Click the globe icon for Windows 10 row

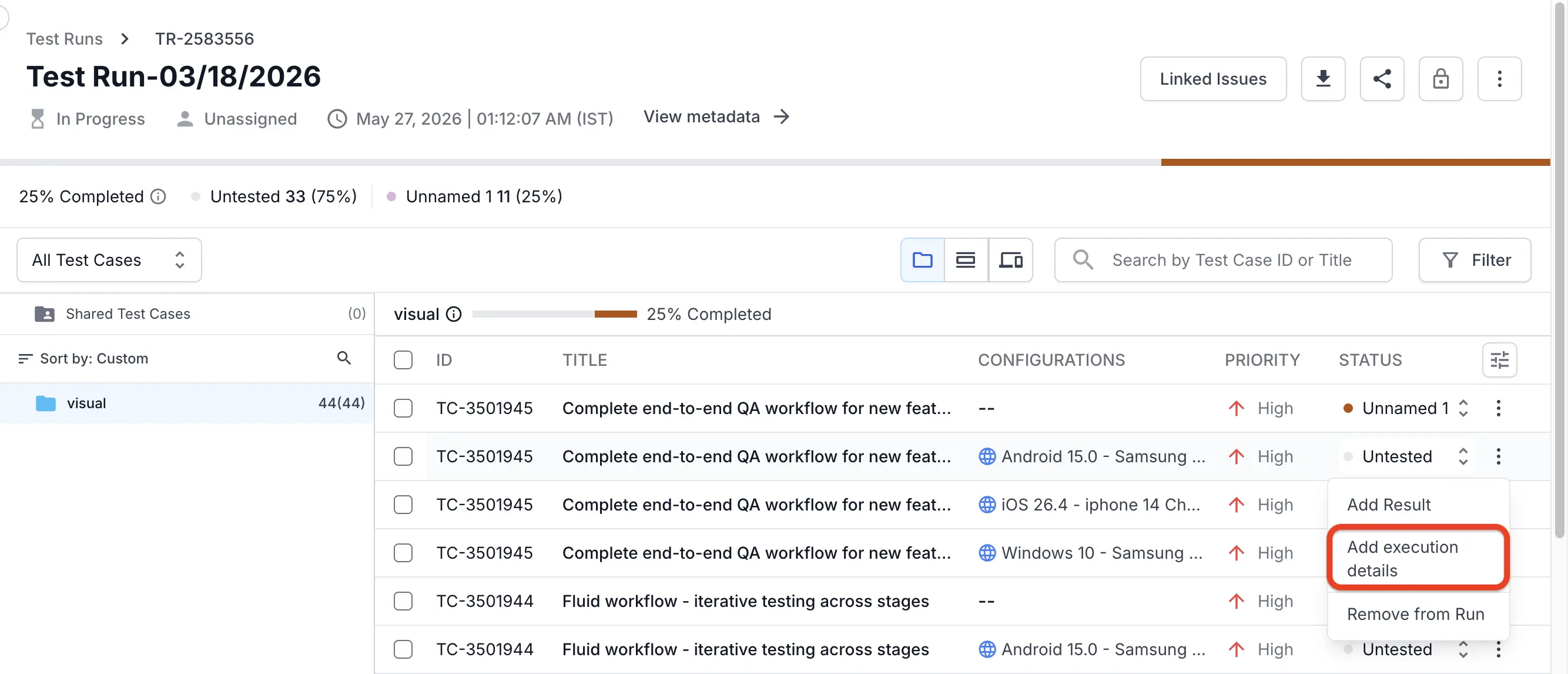pyautogui.click(x=987, y=552)
